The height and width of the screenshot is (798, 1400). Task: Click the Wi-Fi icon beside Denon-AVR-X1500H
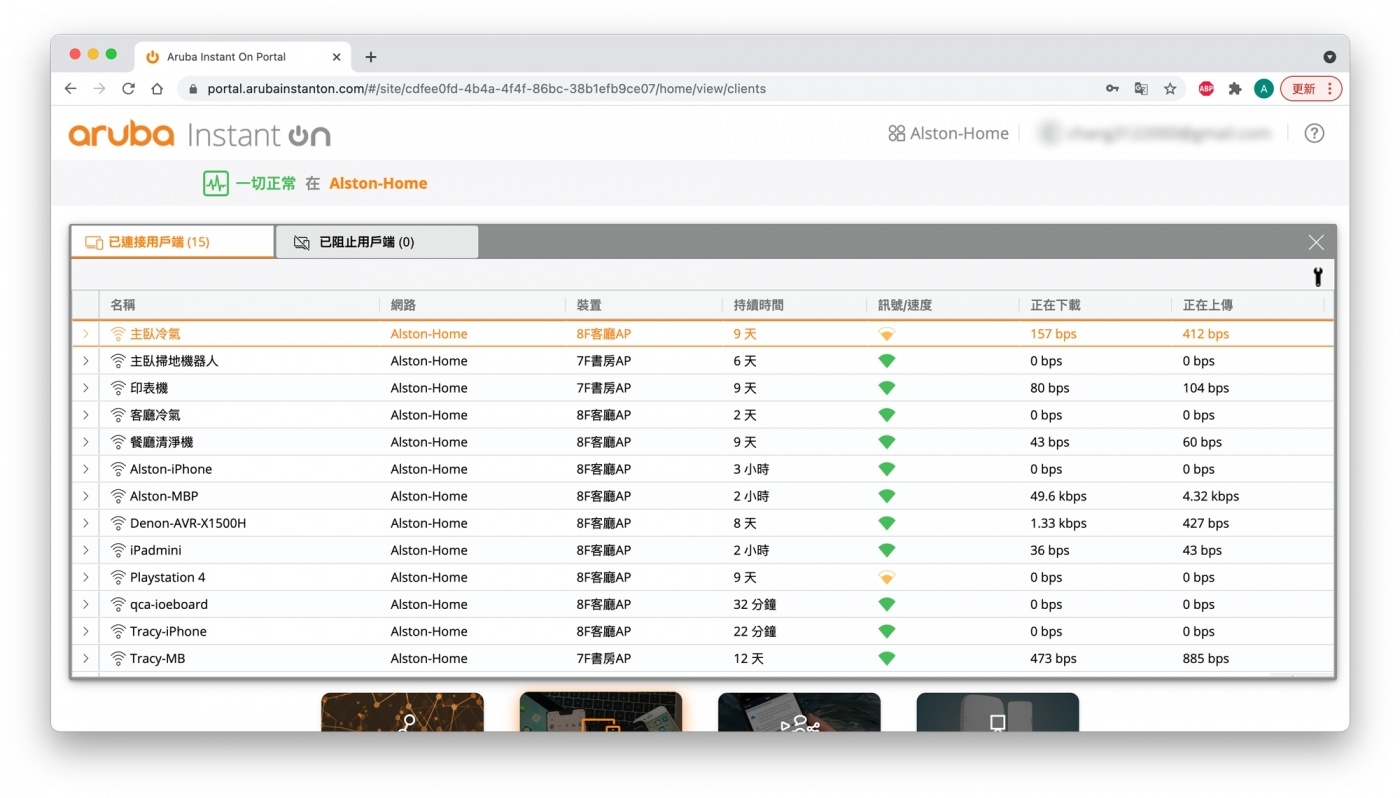[118, 523]
